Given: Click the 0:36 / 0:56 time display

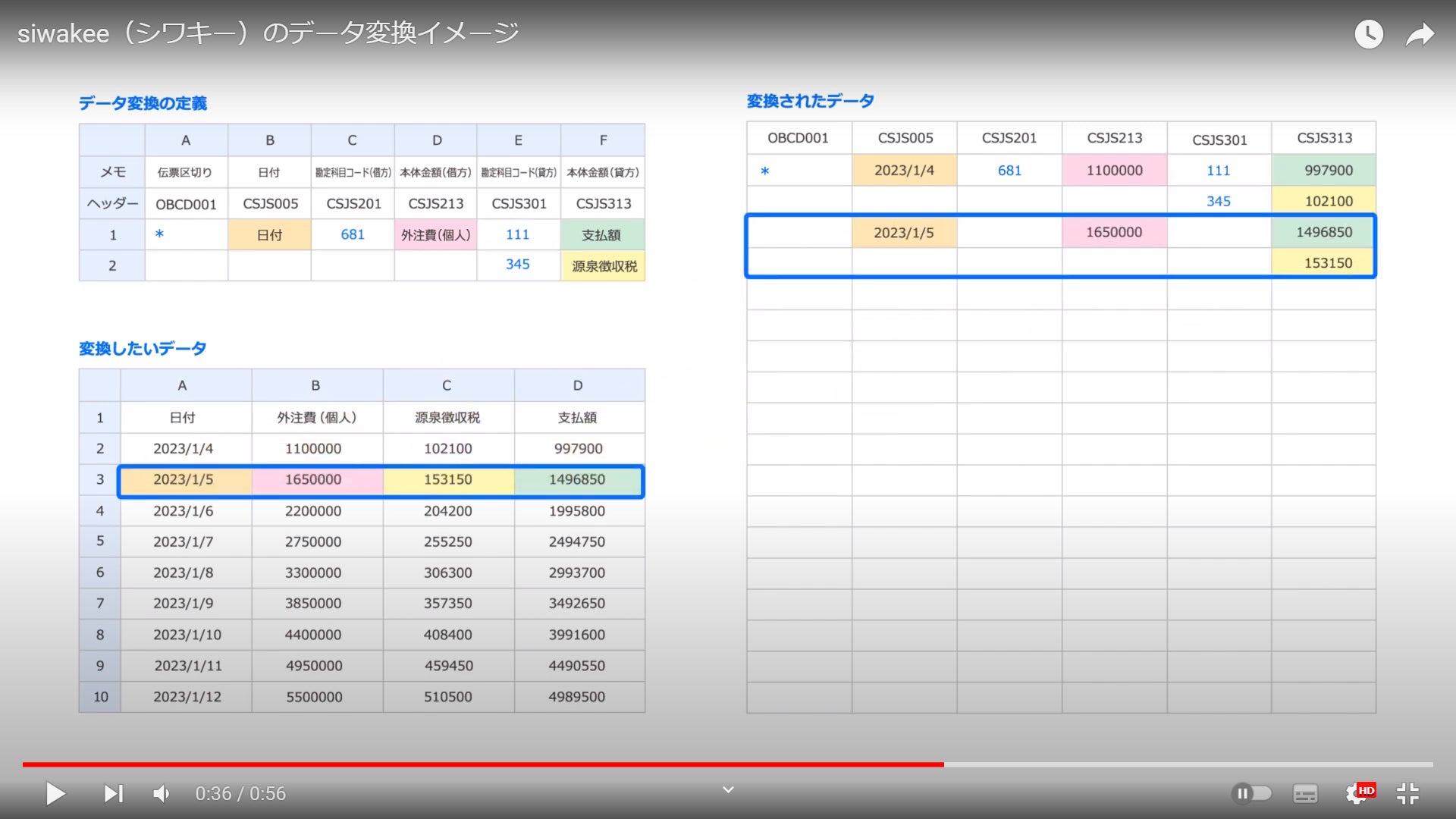Looking at the screenshot, I should pyautogui.click(x=240, y=793).
